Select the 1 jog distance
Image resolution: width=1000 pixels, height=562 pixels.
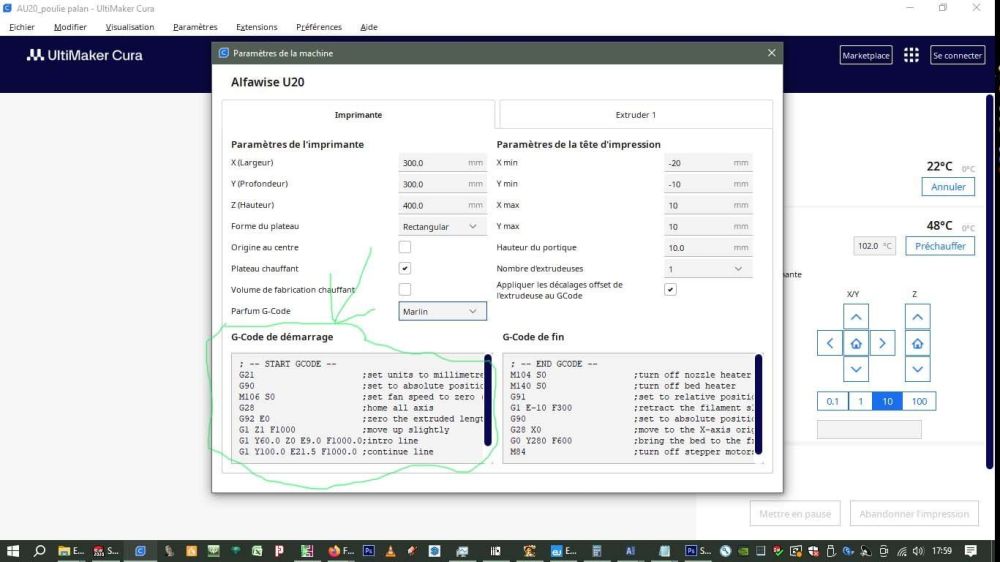(x=860, y=401)
